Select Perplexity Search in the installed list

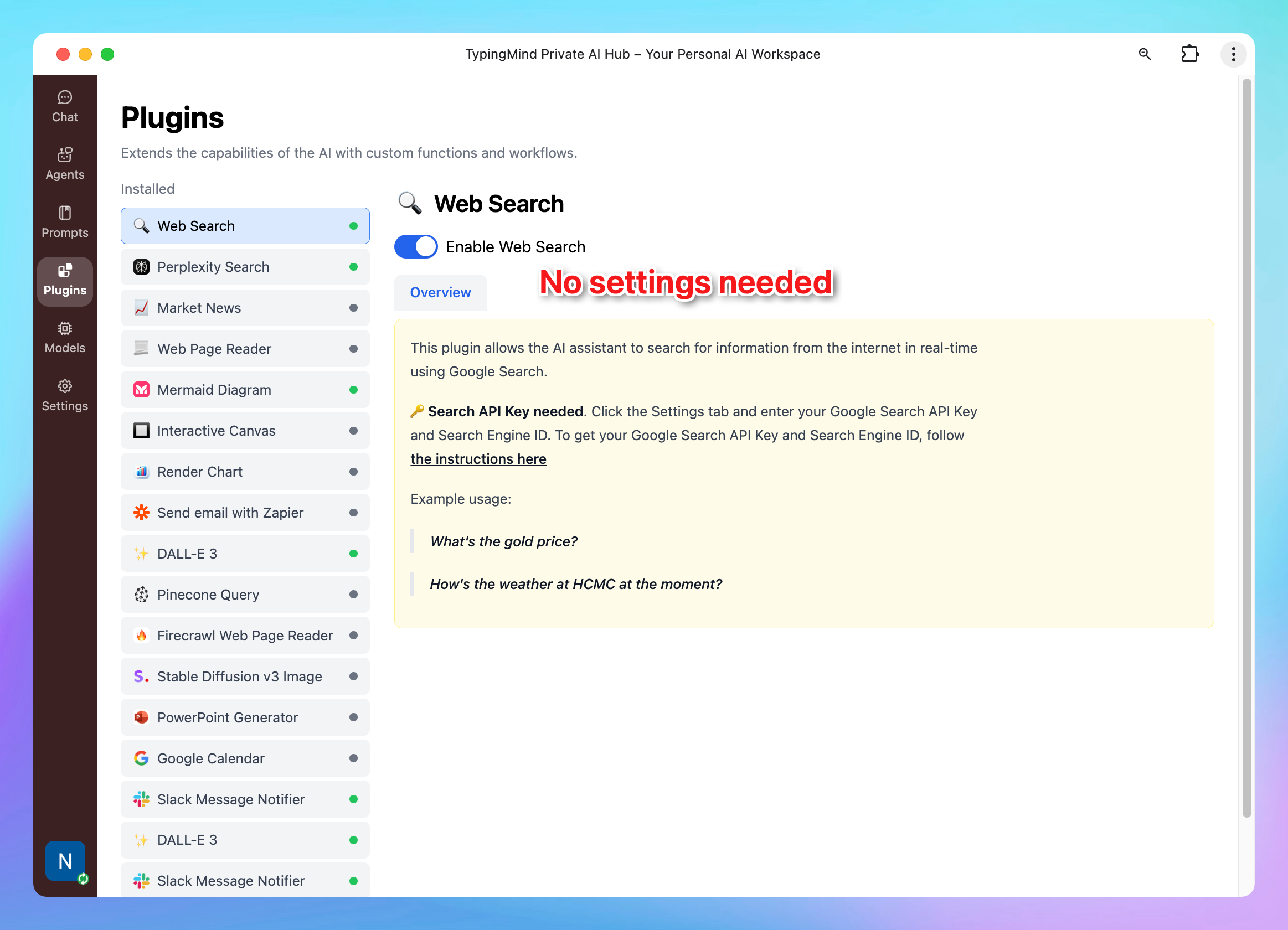pyautogui.click(x=245, y=267)
